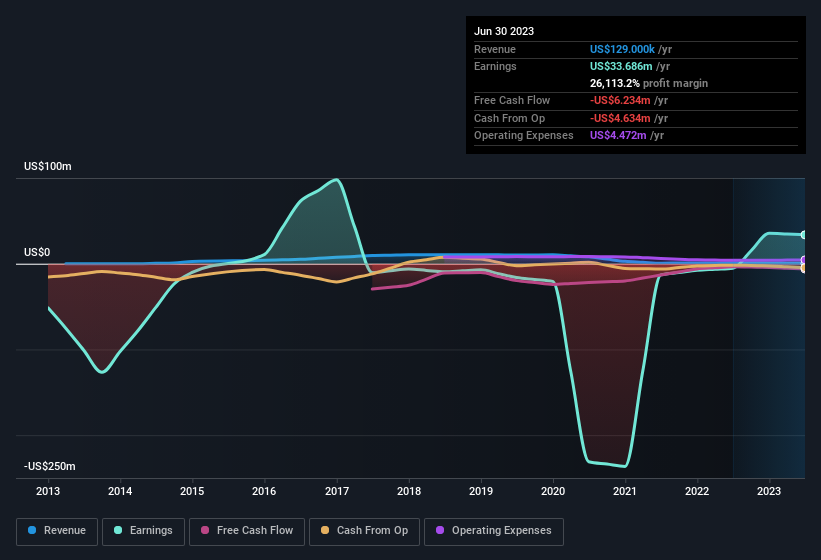Screen dimensions: 821x560
Task: Click the Earnings endpoint marker on chart
Action: coord(804,235)
